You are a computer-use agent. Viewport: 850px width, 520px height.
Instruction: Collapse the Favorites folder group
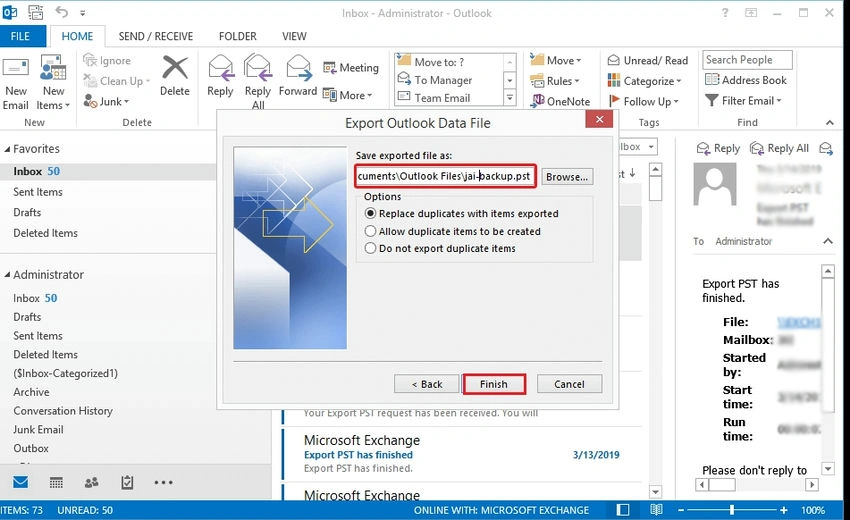(7, 149)
